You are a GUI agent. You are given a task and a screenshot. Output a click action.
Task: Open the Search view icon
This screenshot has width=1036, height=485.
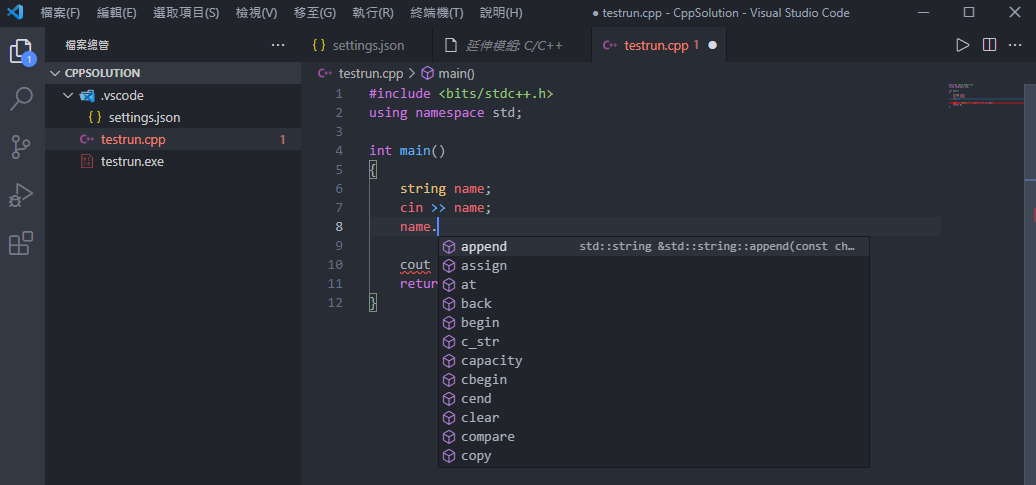coord(21,99)
